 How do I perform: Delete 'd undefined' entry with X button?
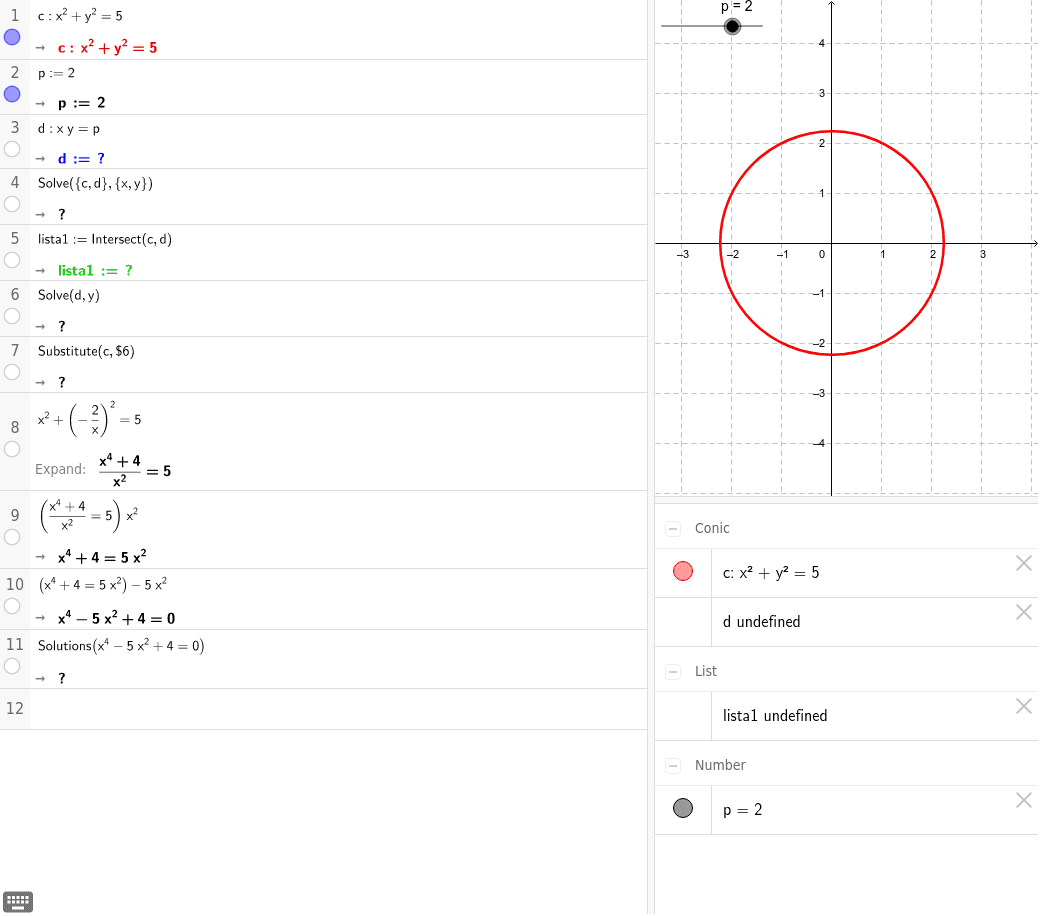pyautogui.click(x=1023, y=612)
